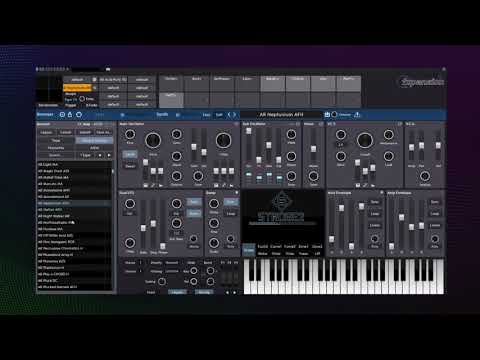Click the Main Oscillator panel corner icon
This screenshot has width=480, height=360.
[x=236, y=124]
